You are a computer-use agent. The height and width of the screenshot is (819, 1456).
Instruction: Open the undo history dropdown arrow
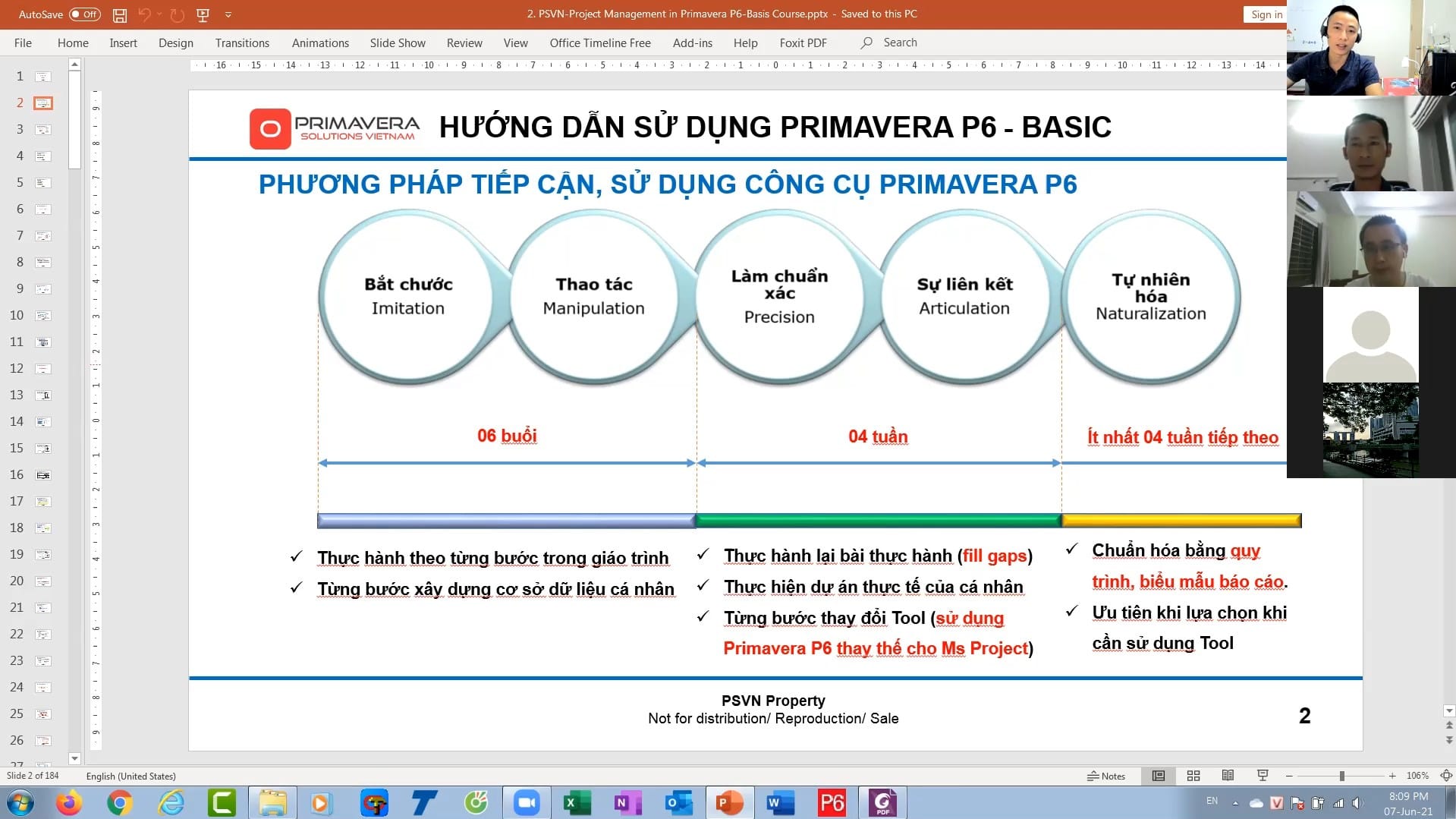tap(159, 14)
